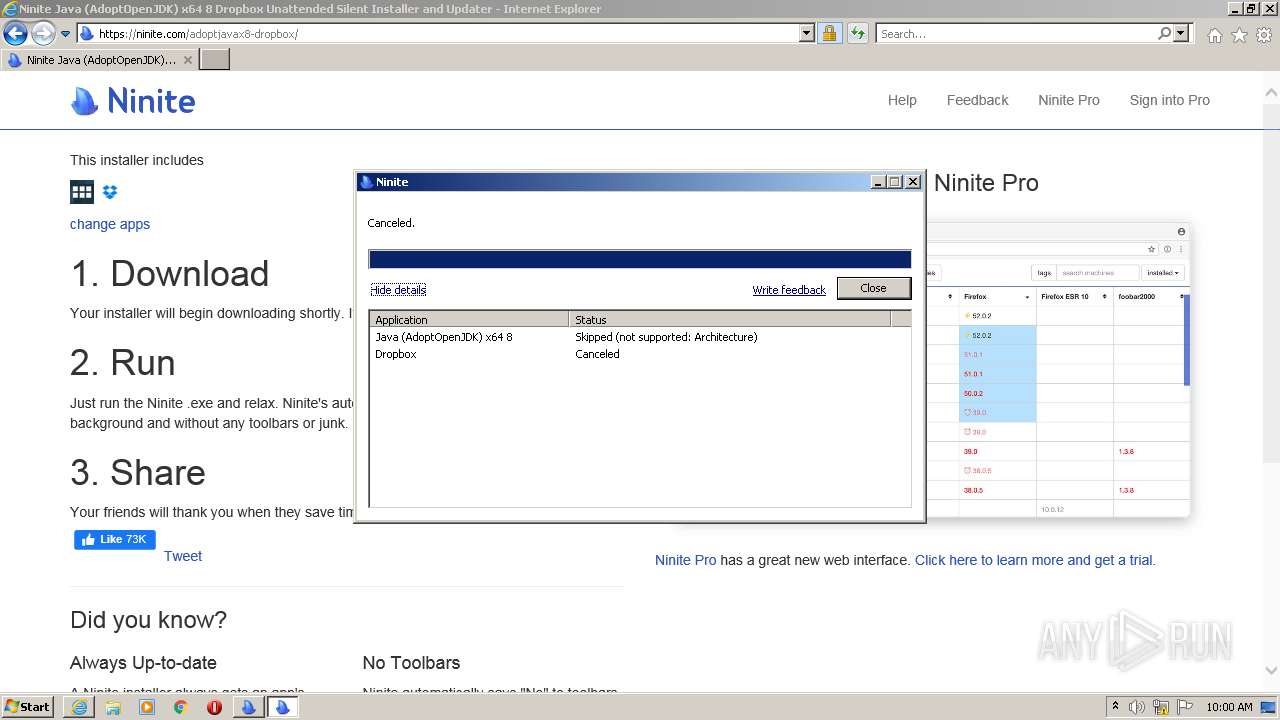Sort by the Status column header

click(730, 320)
